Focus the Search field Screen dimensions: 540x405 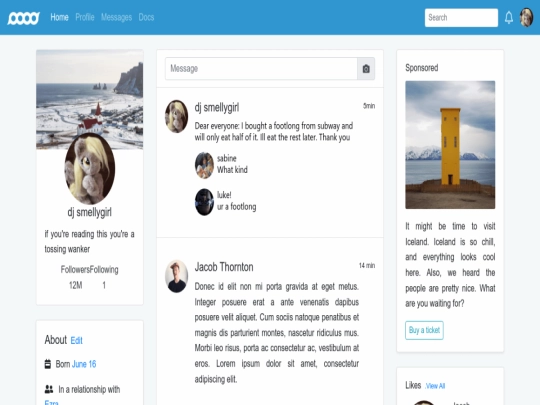coord(461,18)
